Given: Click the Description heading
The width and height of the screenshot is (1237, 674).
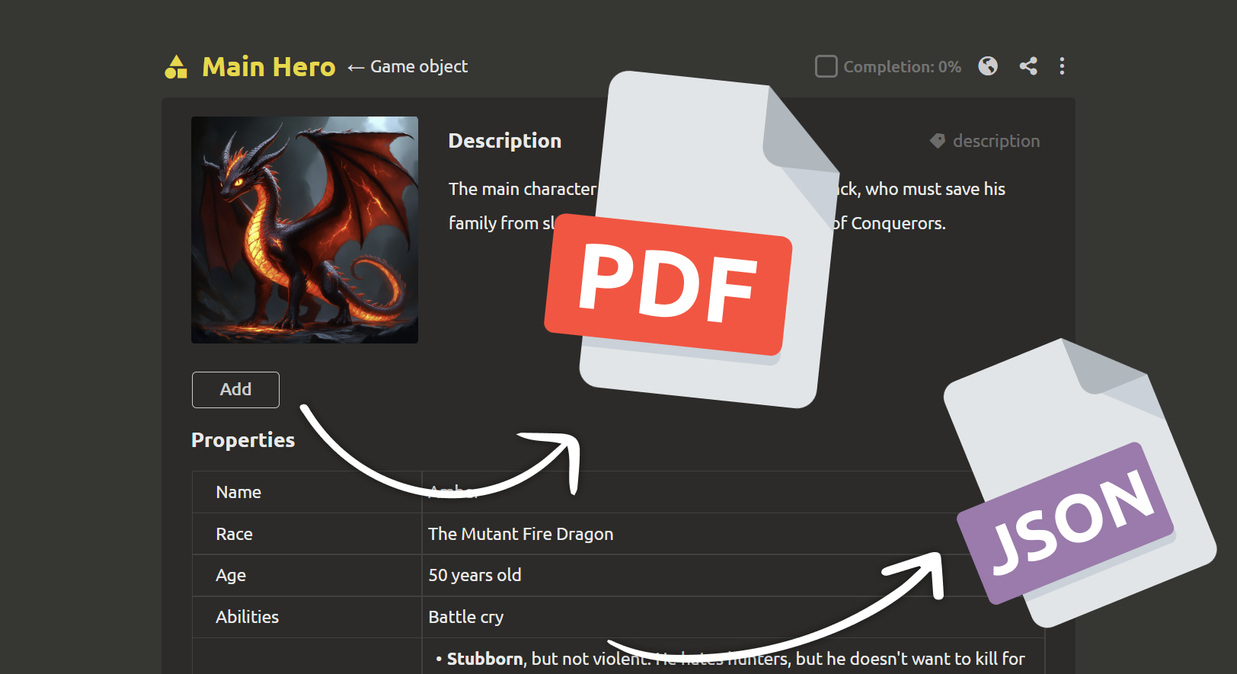Looking at the screenshot, I should pyautogui.click(x=505, y=141).
